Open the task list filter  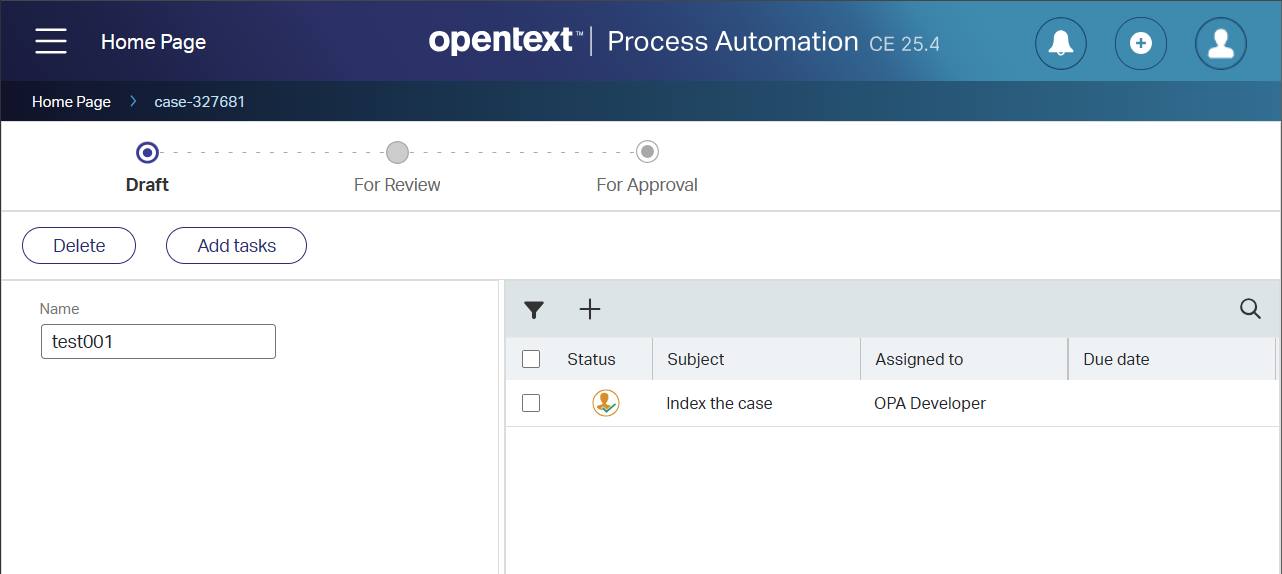pyautogui.click(x=534, y=310)
